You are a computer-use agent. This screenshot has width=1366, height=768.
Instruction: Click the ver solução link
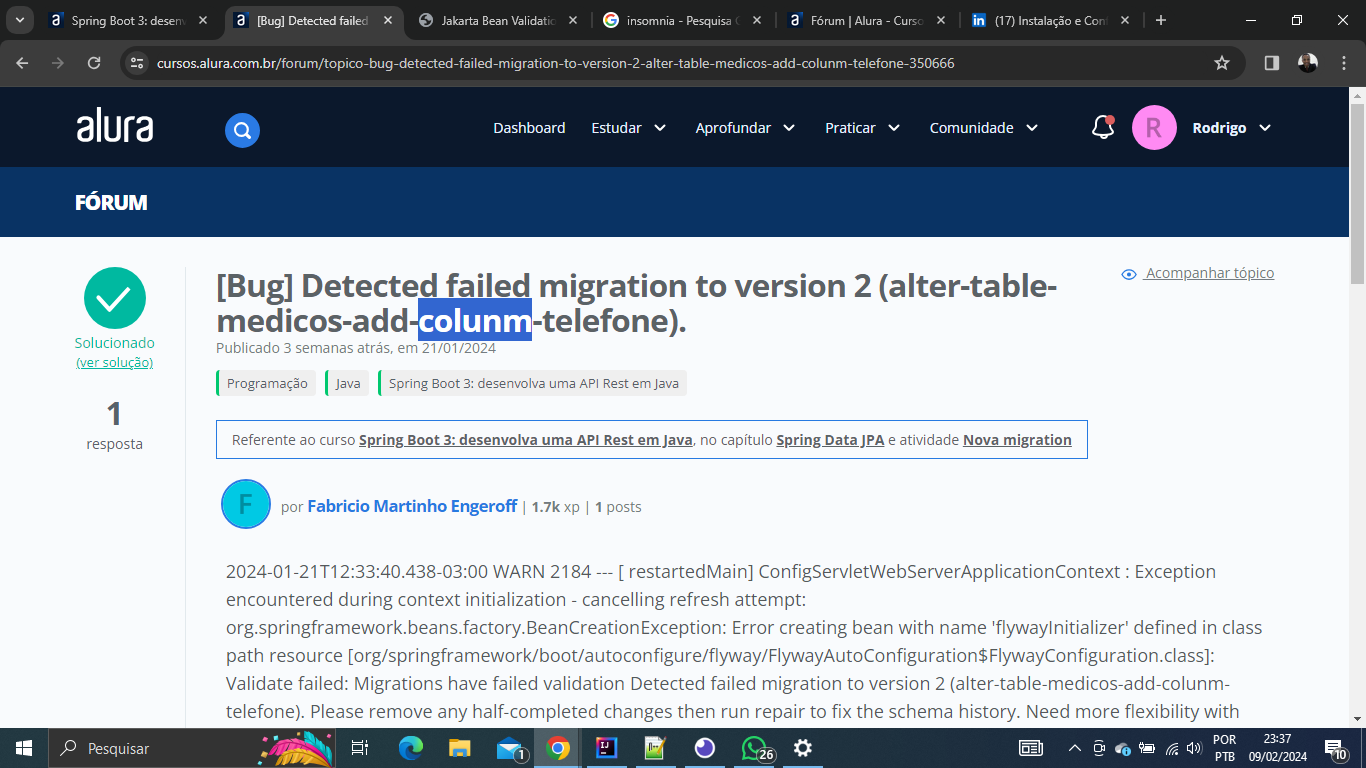click(x=115, y=362)
